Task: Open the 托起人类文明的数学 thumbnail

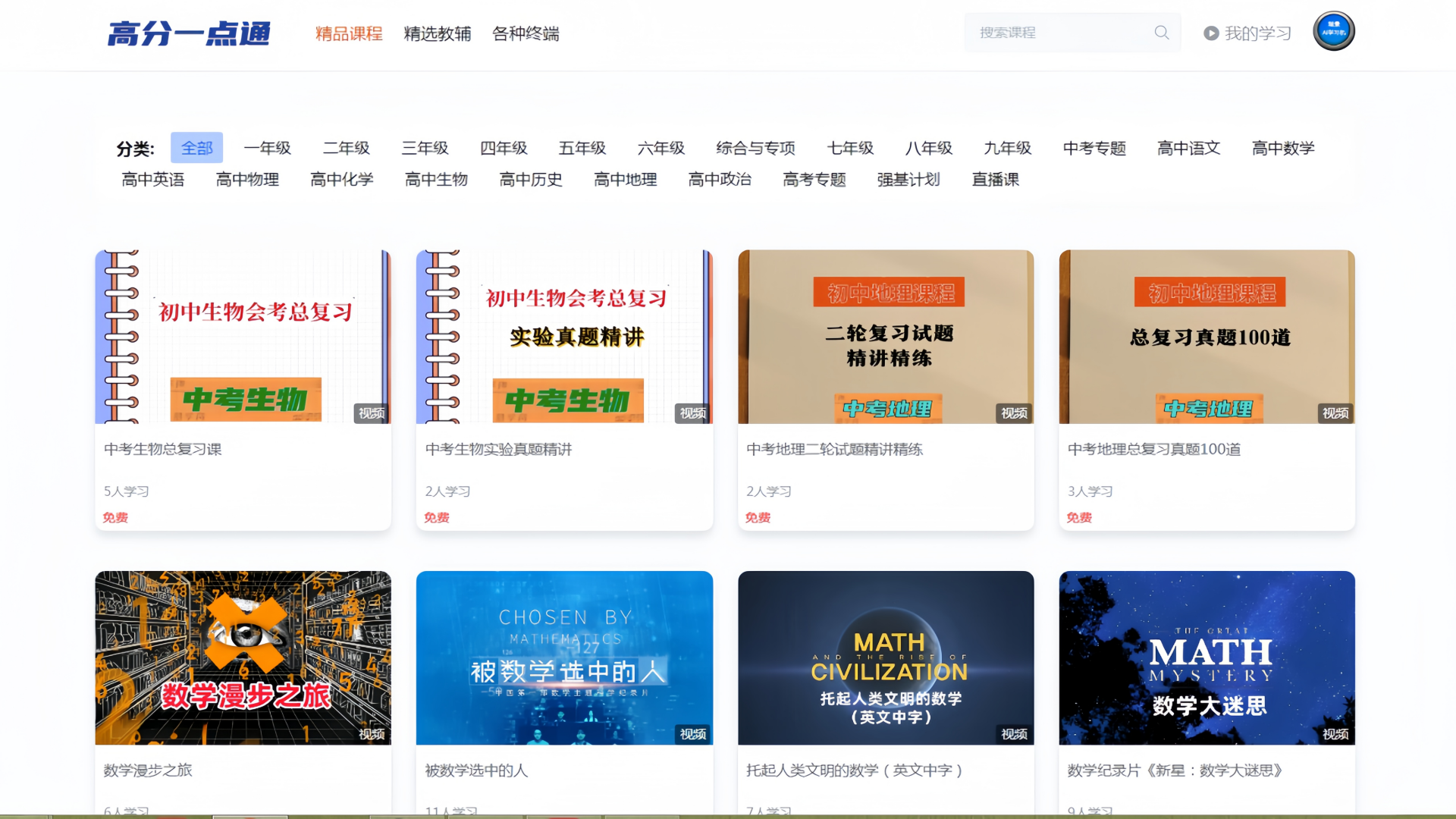Action: pos(886,657)
